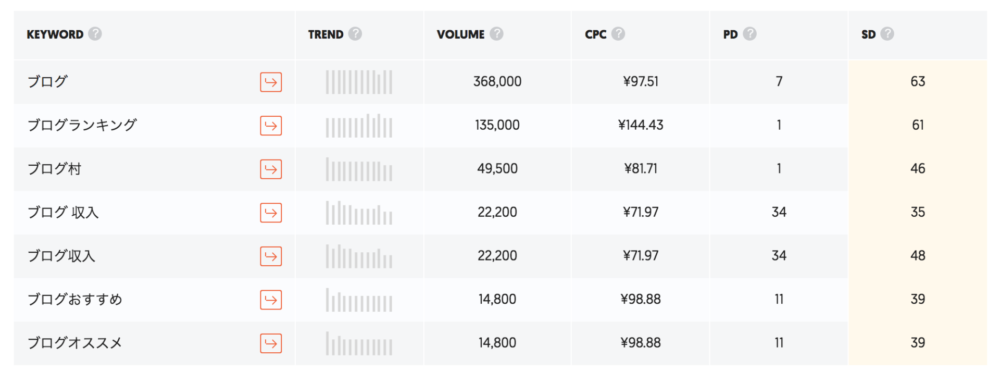Sort table by VOLUME column header
1000x382 pixels.
click(x=460, y=34)
